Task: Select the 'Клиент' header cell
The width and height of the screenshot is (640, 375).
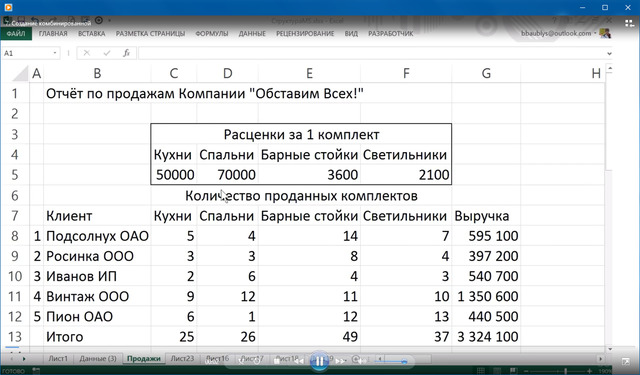Action: click(x=97, y=215)
